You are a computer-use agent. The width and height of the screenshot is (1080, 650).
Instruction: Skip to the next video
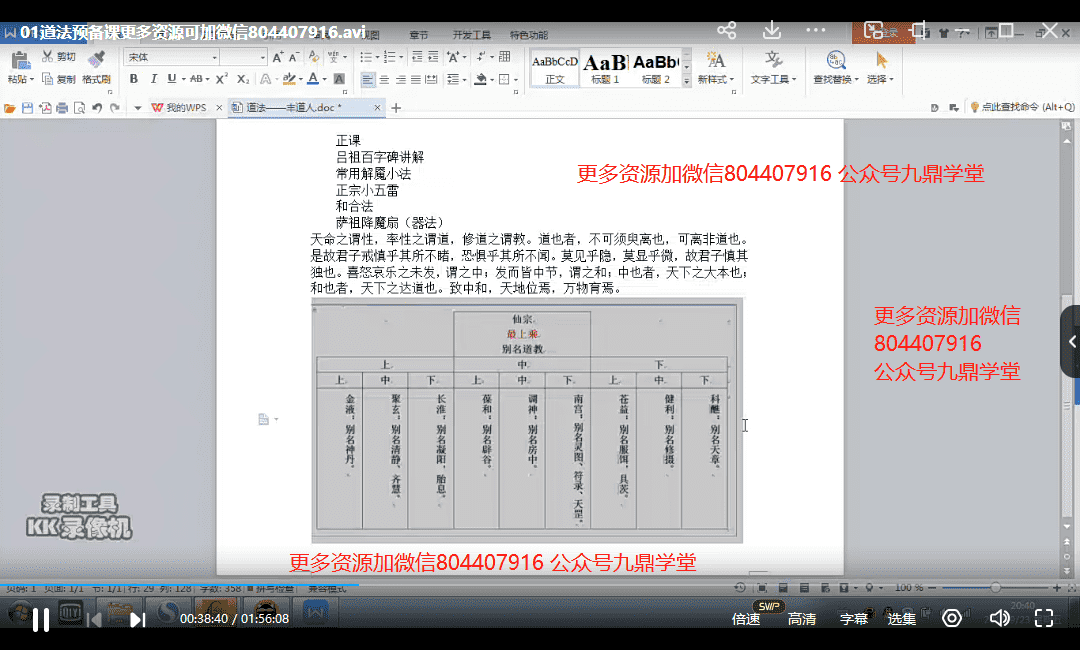coord(138,619)
